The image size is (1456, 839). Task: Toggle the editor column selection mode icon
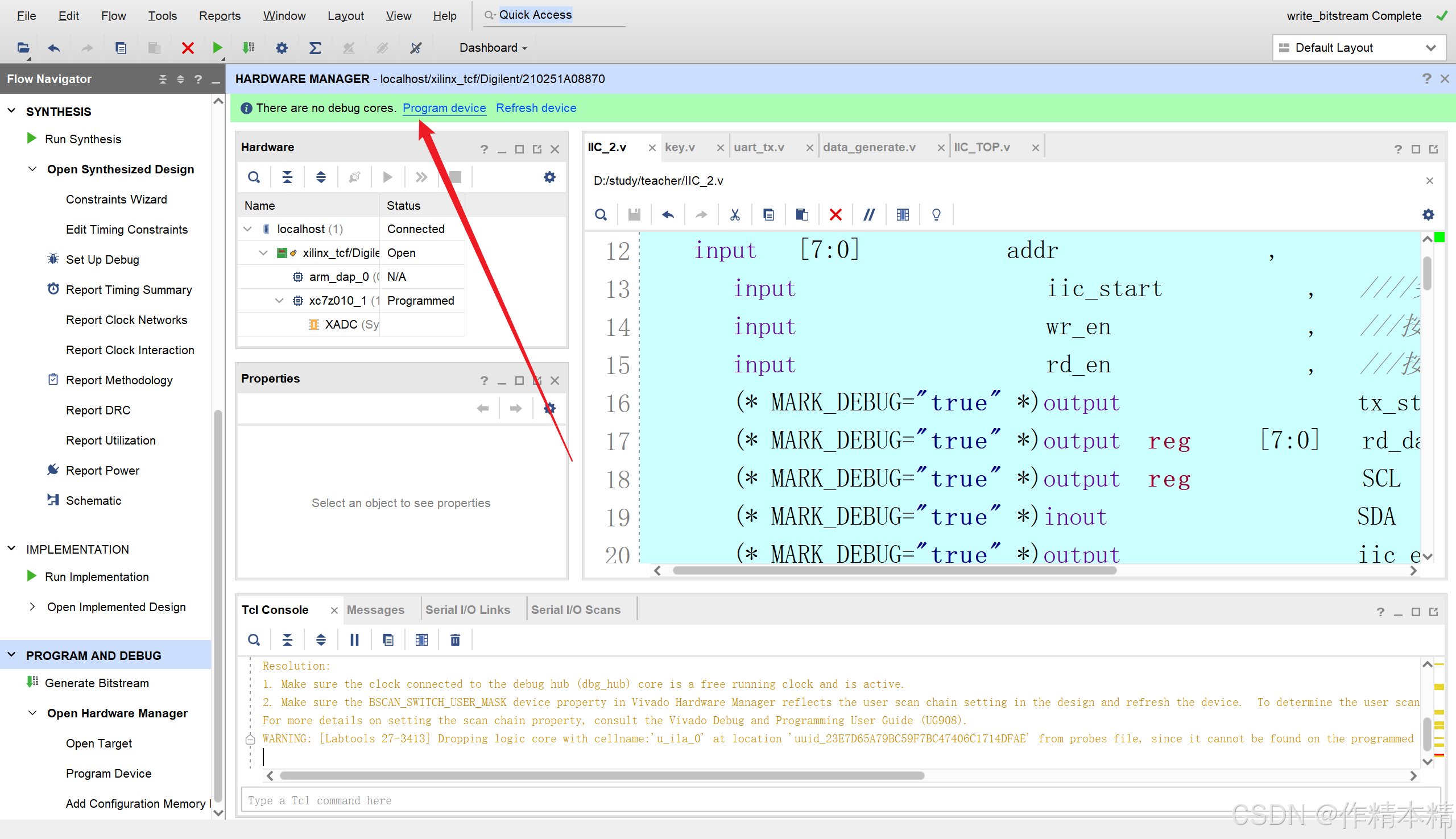[x=903, y=215]
